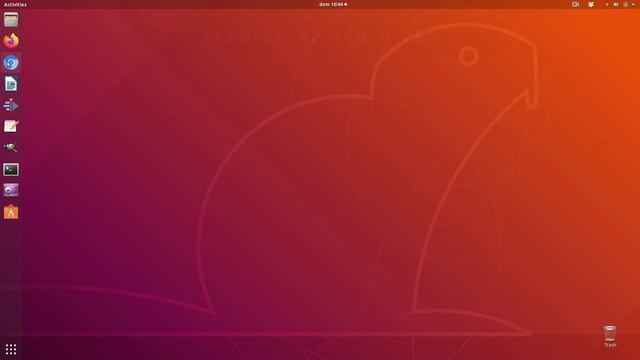Open Firefox from the dock
The image size is (640, 360).
[11, 41]
